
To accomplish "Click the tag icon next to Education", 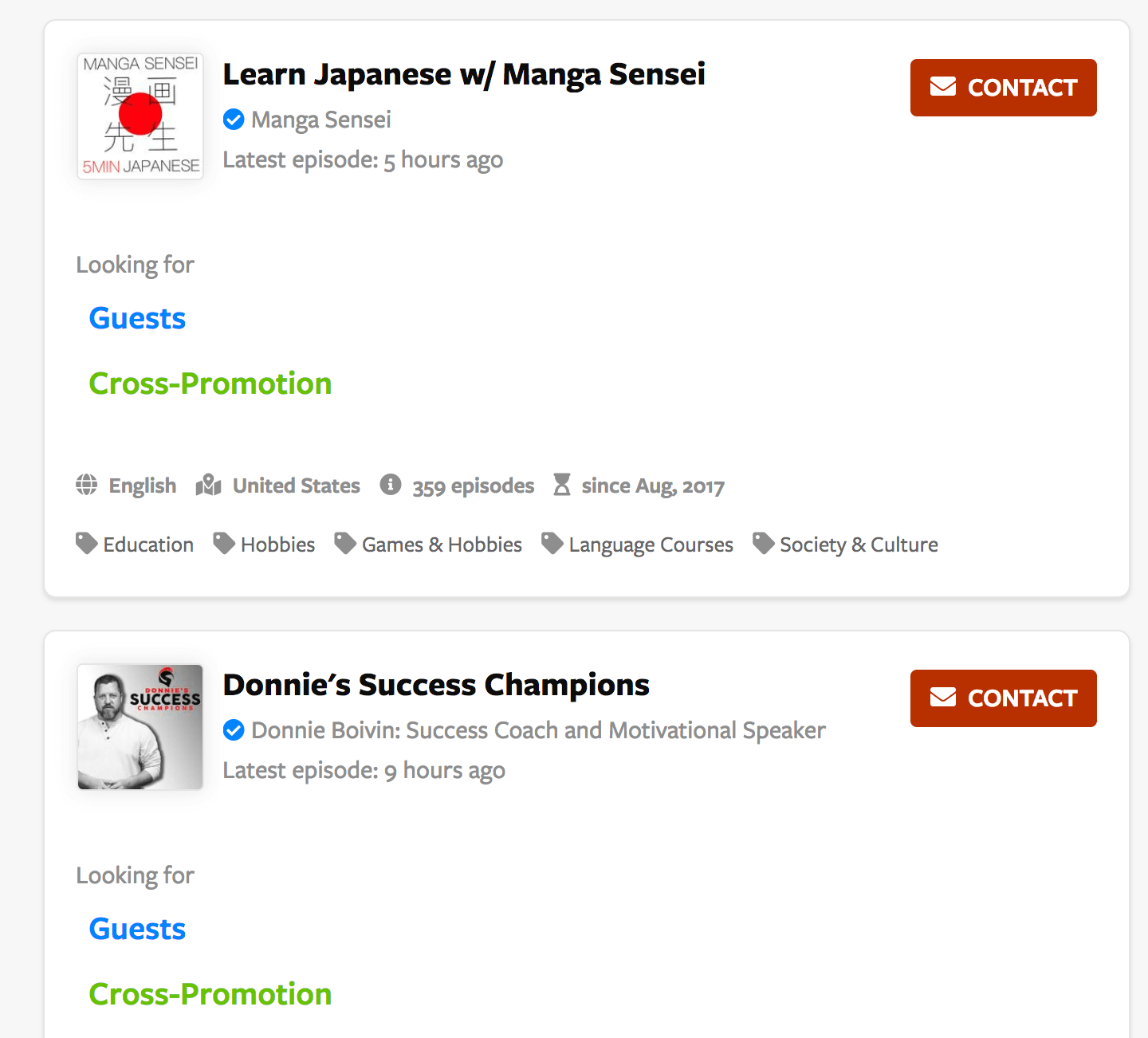I will (86, 544).
